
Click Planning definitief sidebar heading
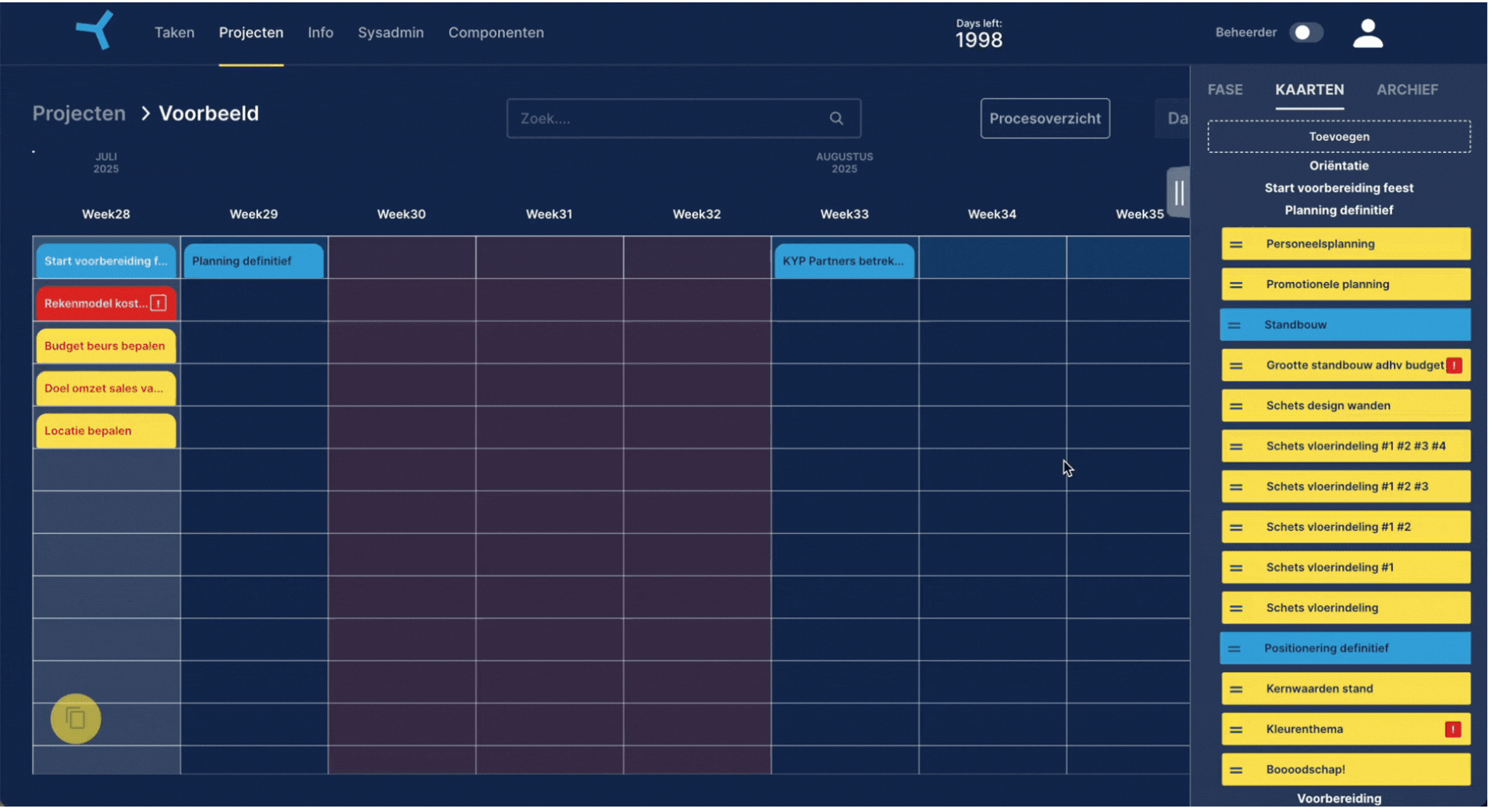click(x=1338, y=211)
